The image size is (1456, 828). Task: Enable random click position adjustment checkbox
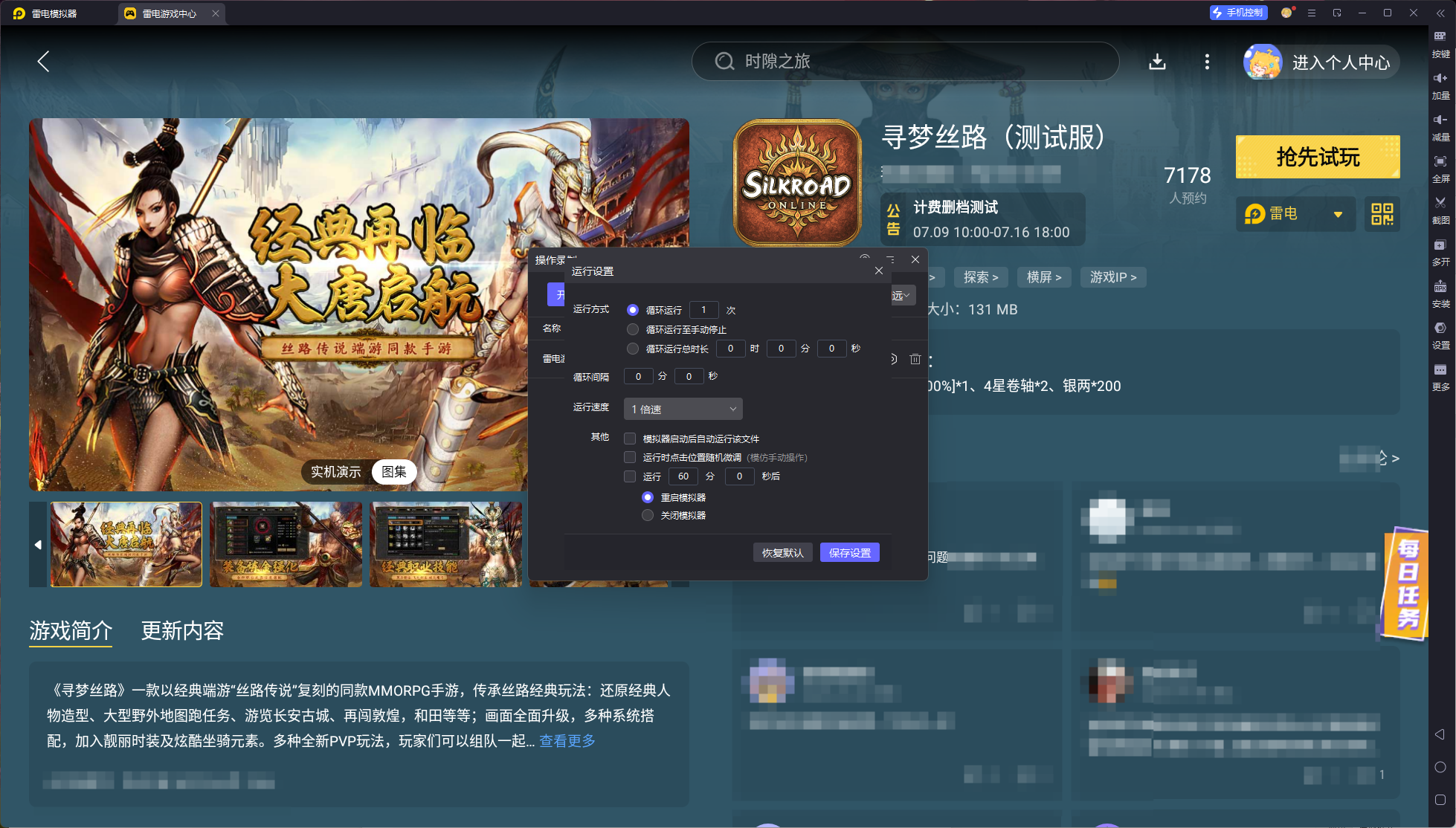tap(630, 457)
